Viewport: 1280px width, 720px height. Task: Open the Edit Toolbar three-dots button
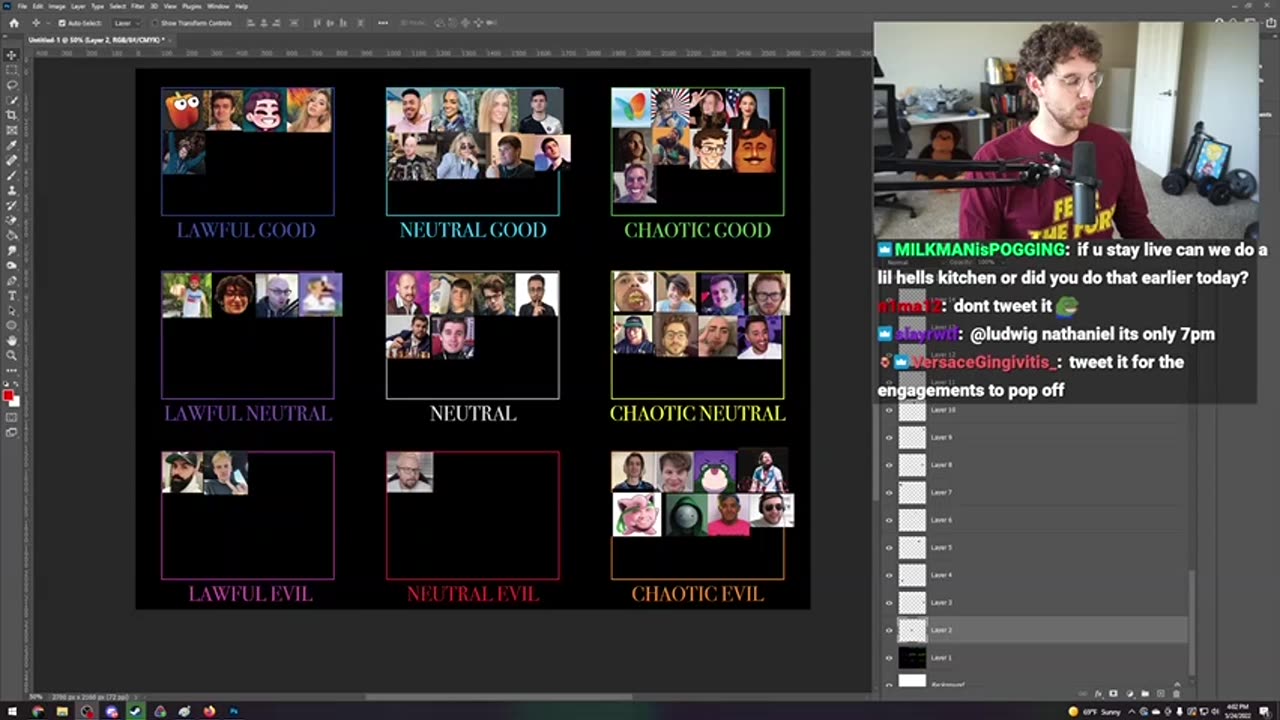pos(11,371)
